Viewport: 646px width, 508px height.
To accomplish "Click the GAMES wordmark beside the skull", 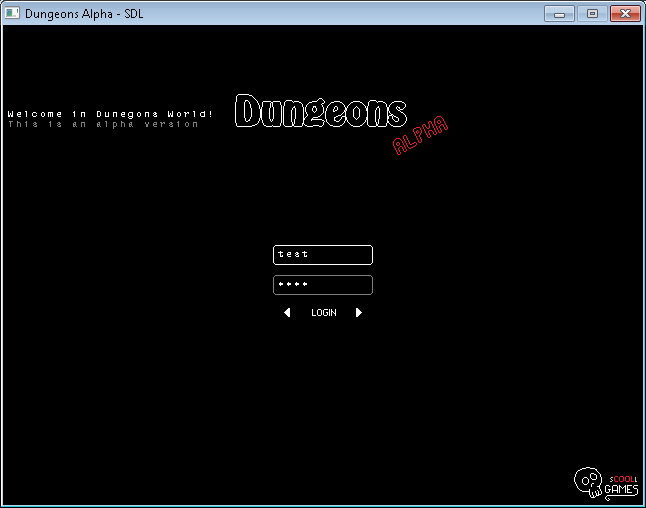I will coord(622,490).
